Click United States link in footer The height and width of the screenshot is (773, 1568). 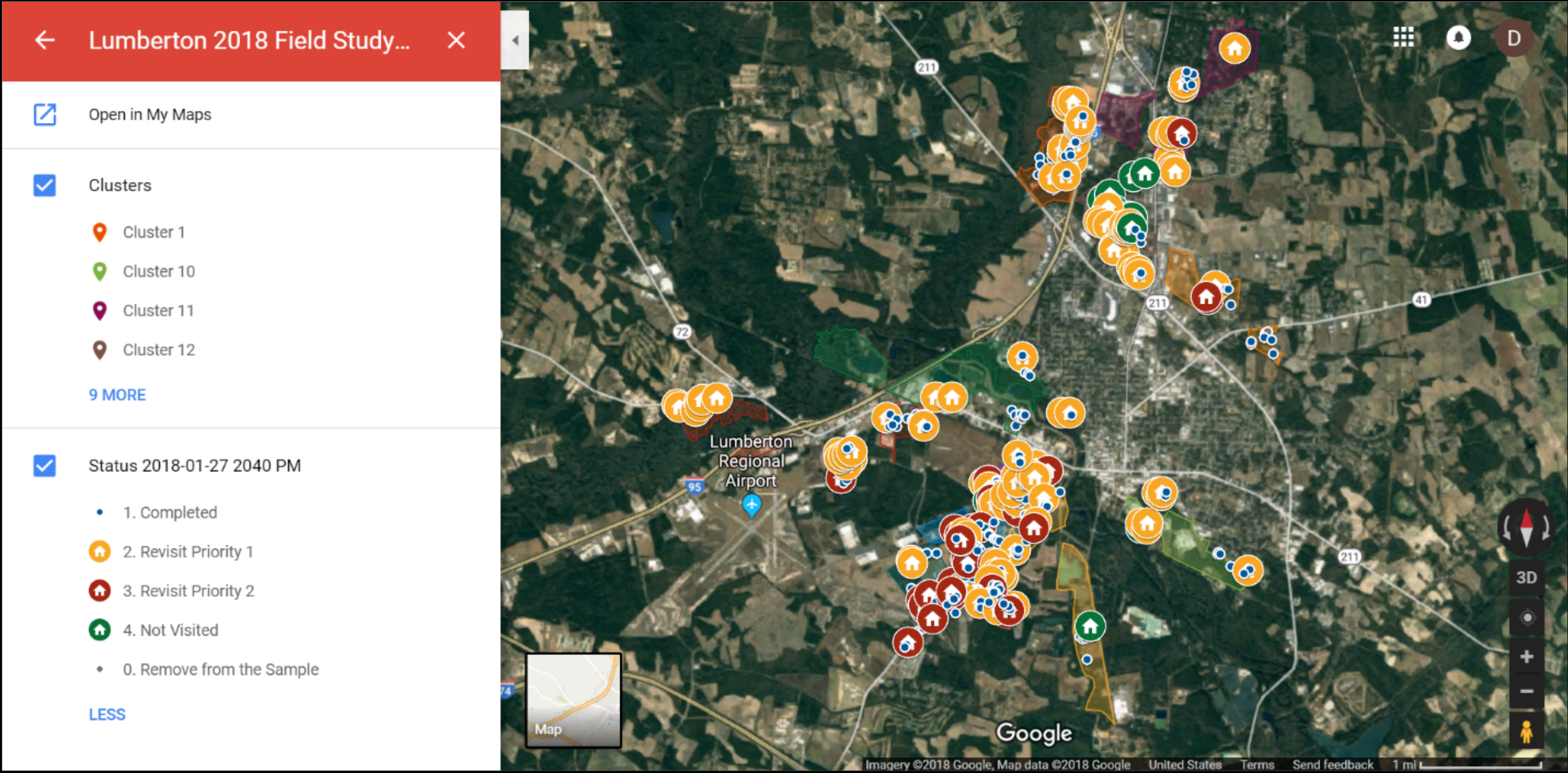pos(1185,764)
